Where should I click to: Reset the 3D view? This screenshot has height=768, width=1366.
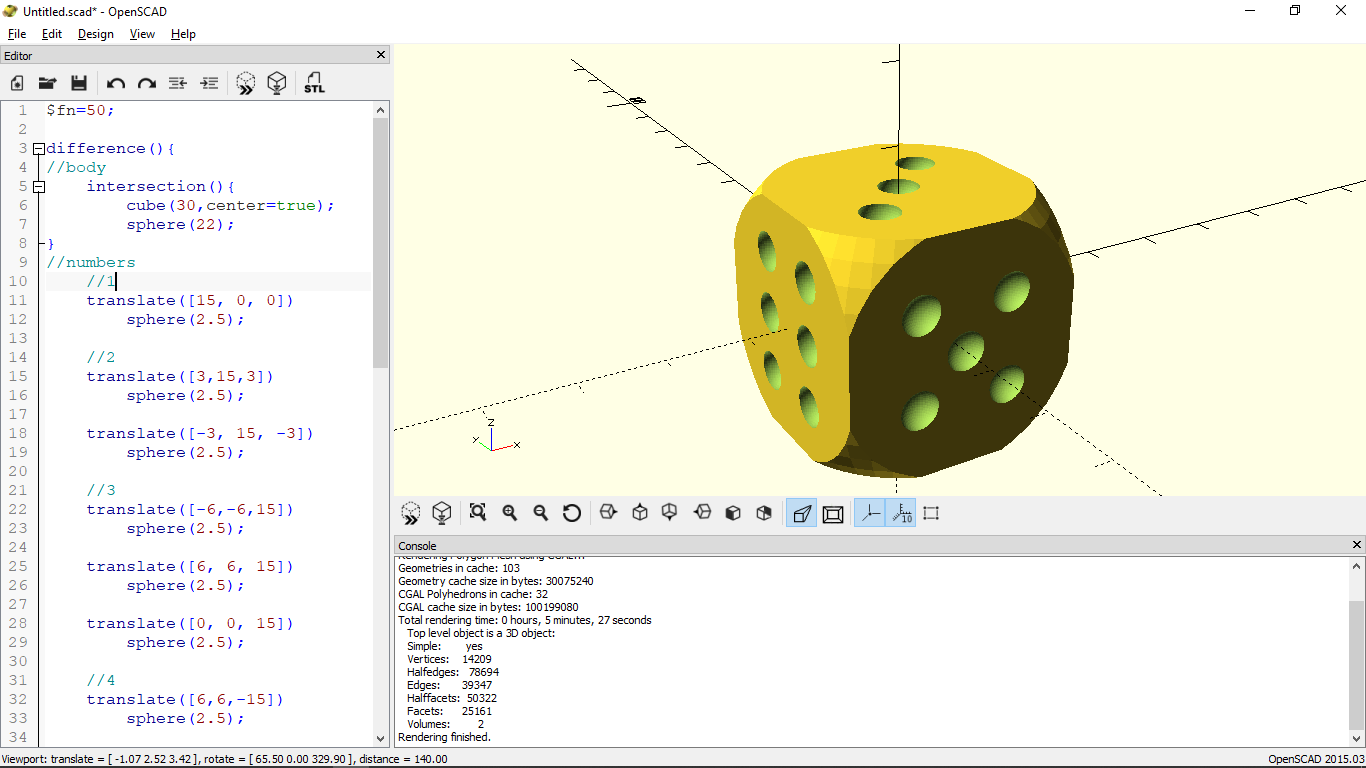tap(572, 513)
